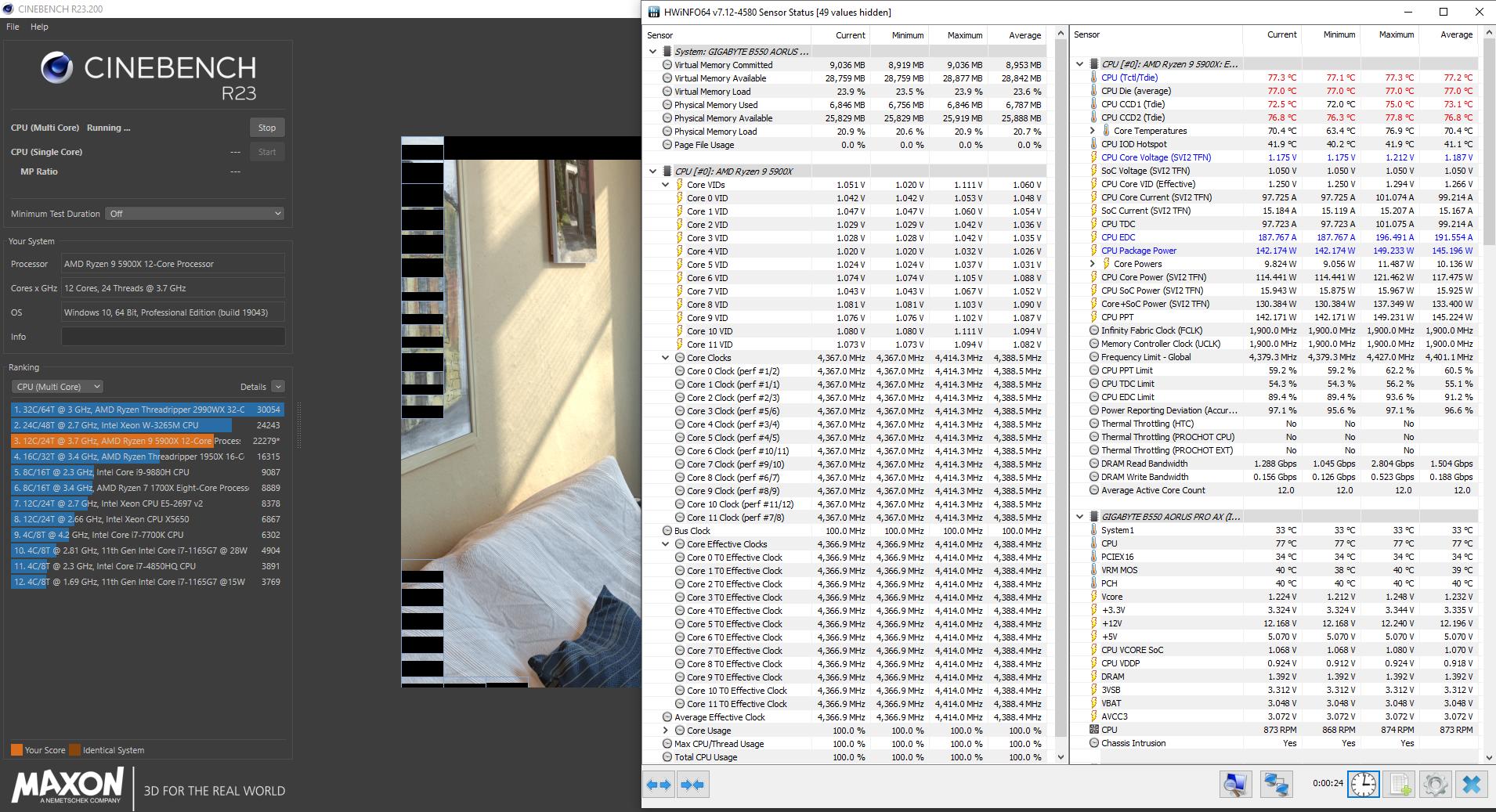The width and height of the screenshot is (1496, 812).
Task: Reset sensor values with the clock icon
Action: pyautogui.click(x=1364, y=784)
